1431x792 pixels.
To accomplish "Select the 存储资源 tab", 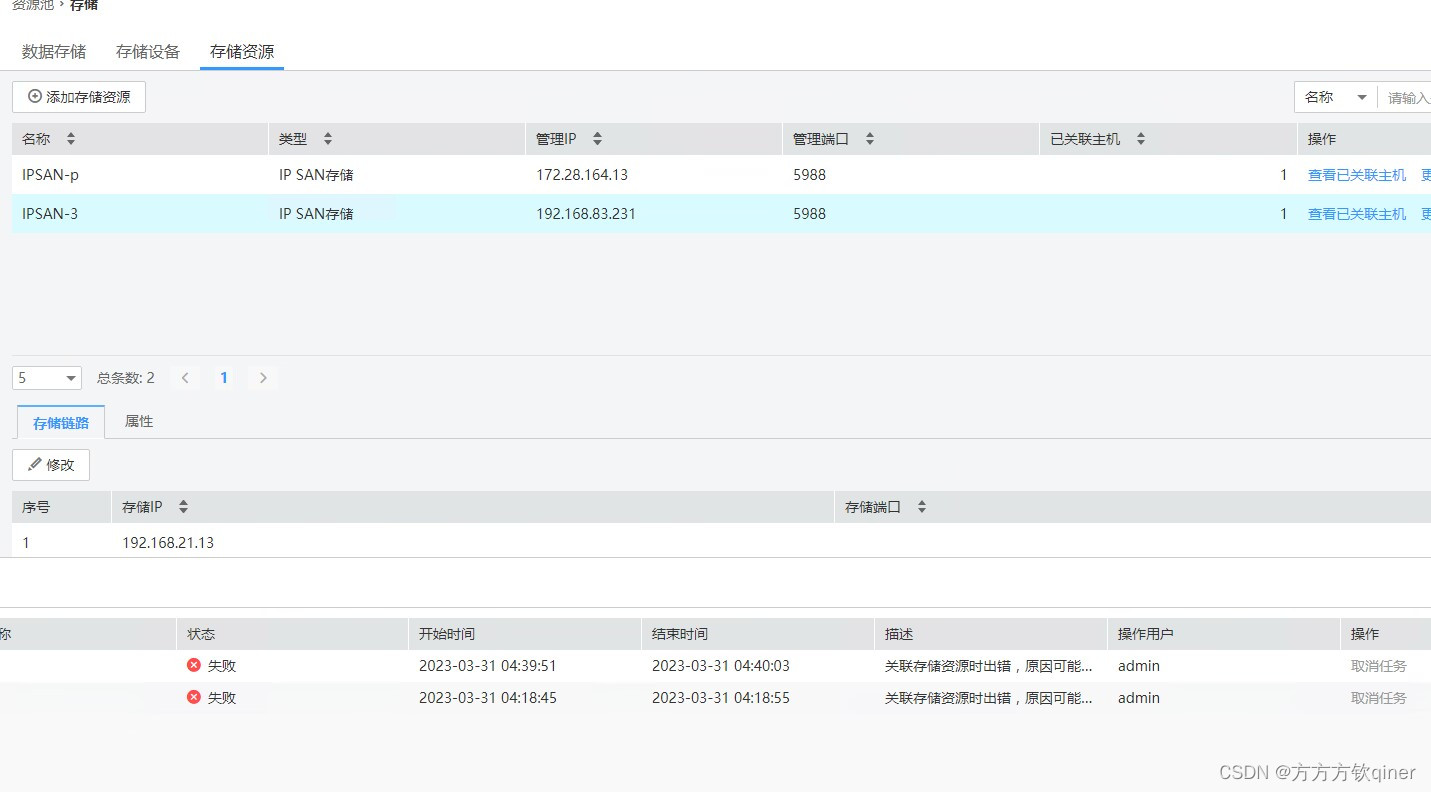I will click(242, 52).
